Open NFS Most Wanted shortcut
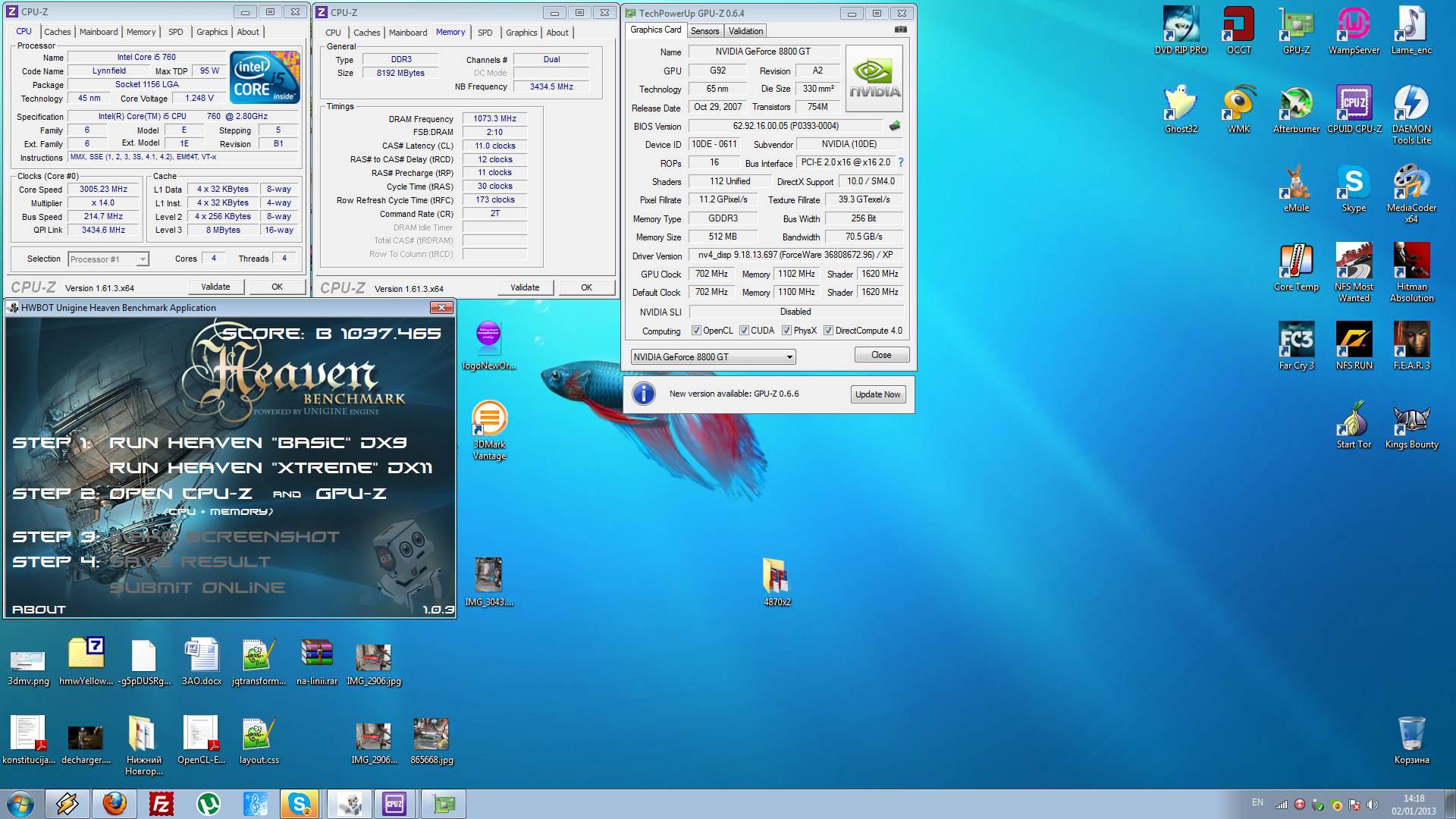This screenshot has width=1456, height=819. point(1354,272)
